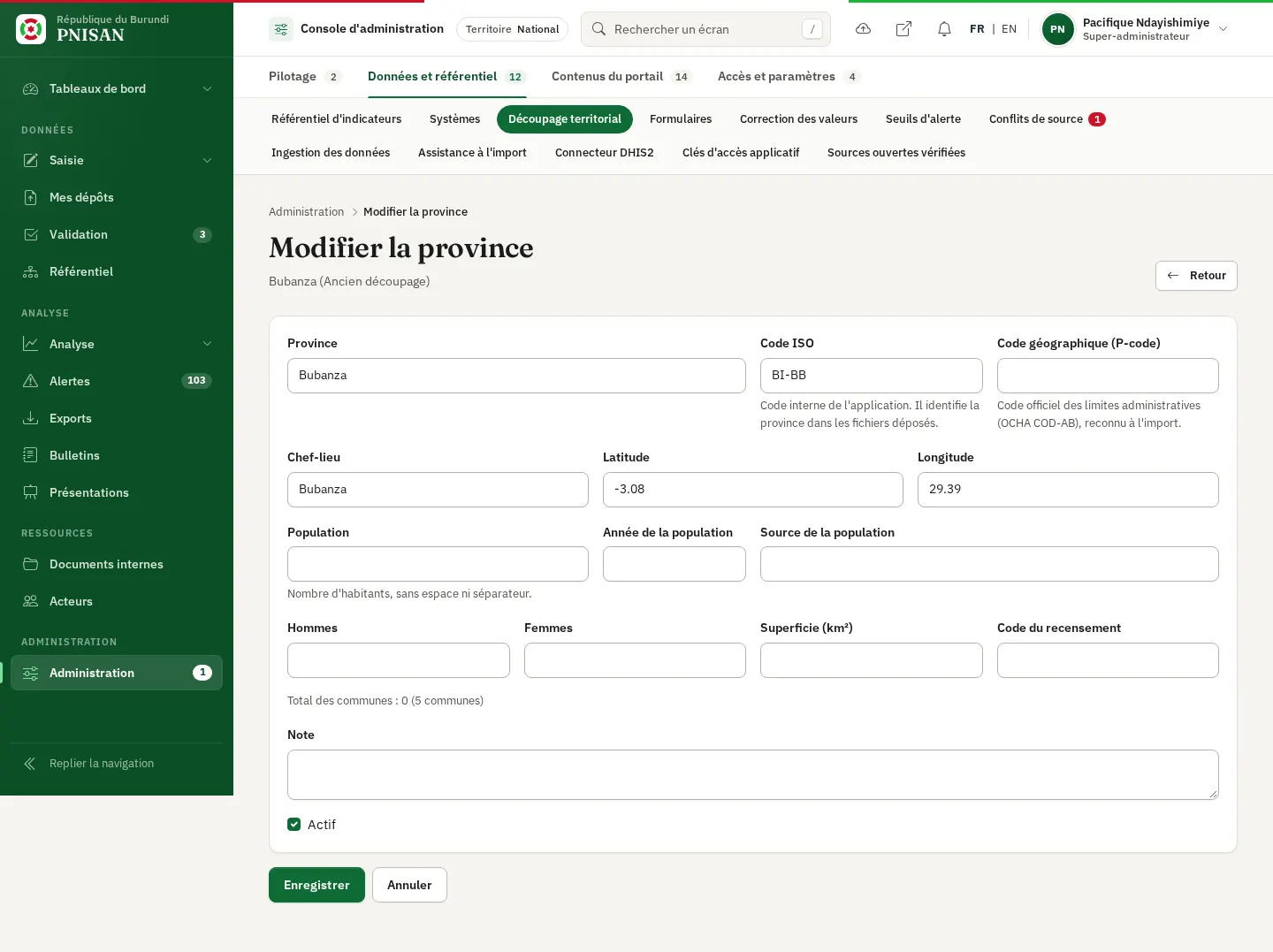
Task: Click the Latitude field showing -3.08
Action: tap(753, 490)
